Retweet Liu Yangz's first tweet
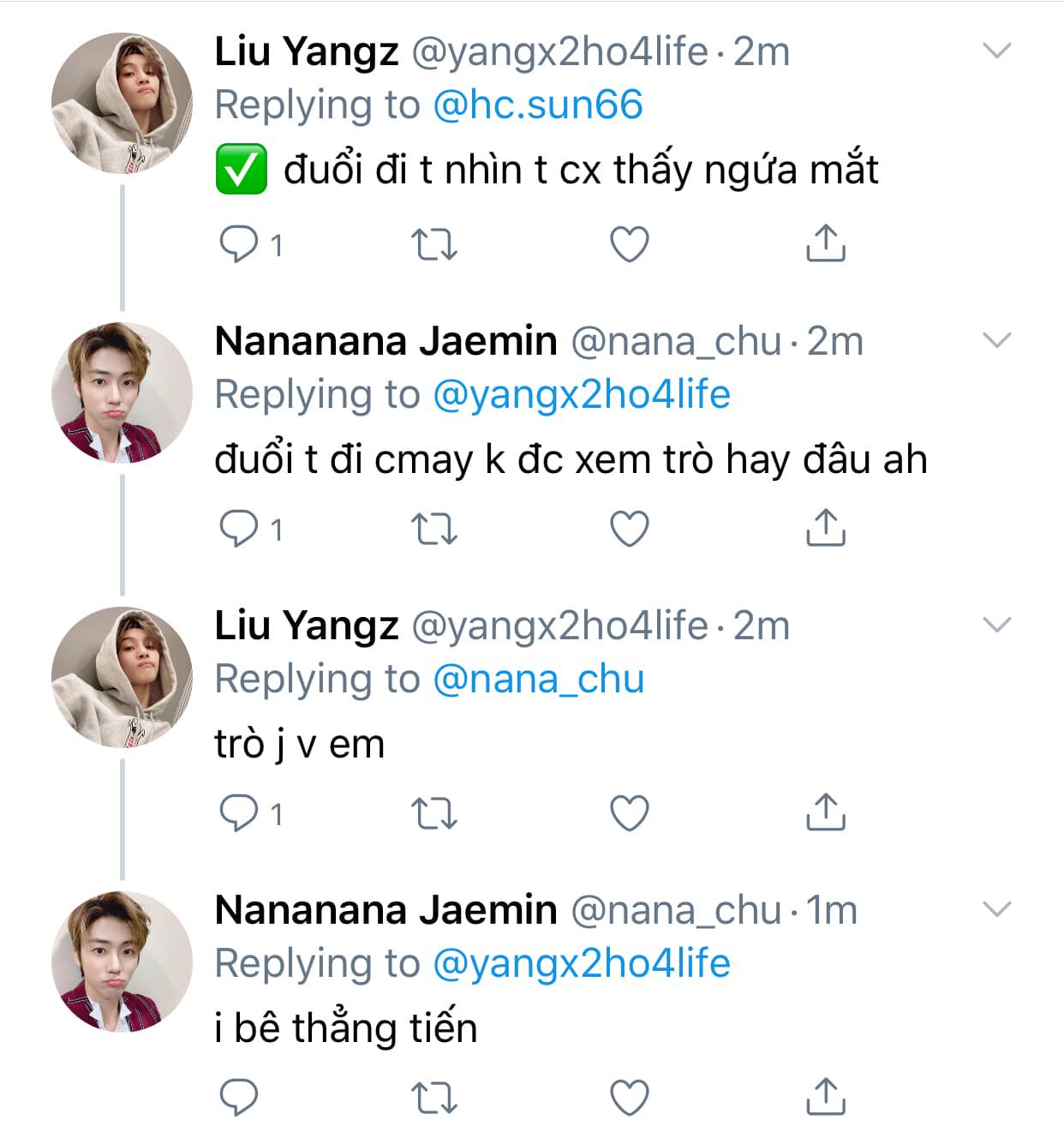This screenshot has height=1144, width=1064. [x=434, y=245]
